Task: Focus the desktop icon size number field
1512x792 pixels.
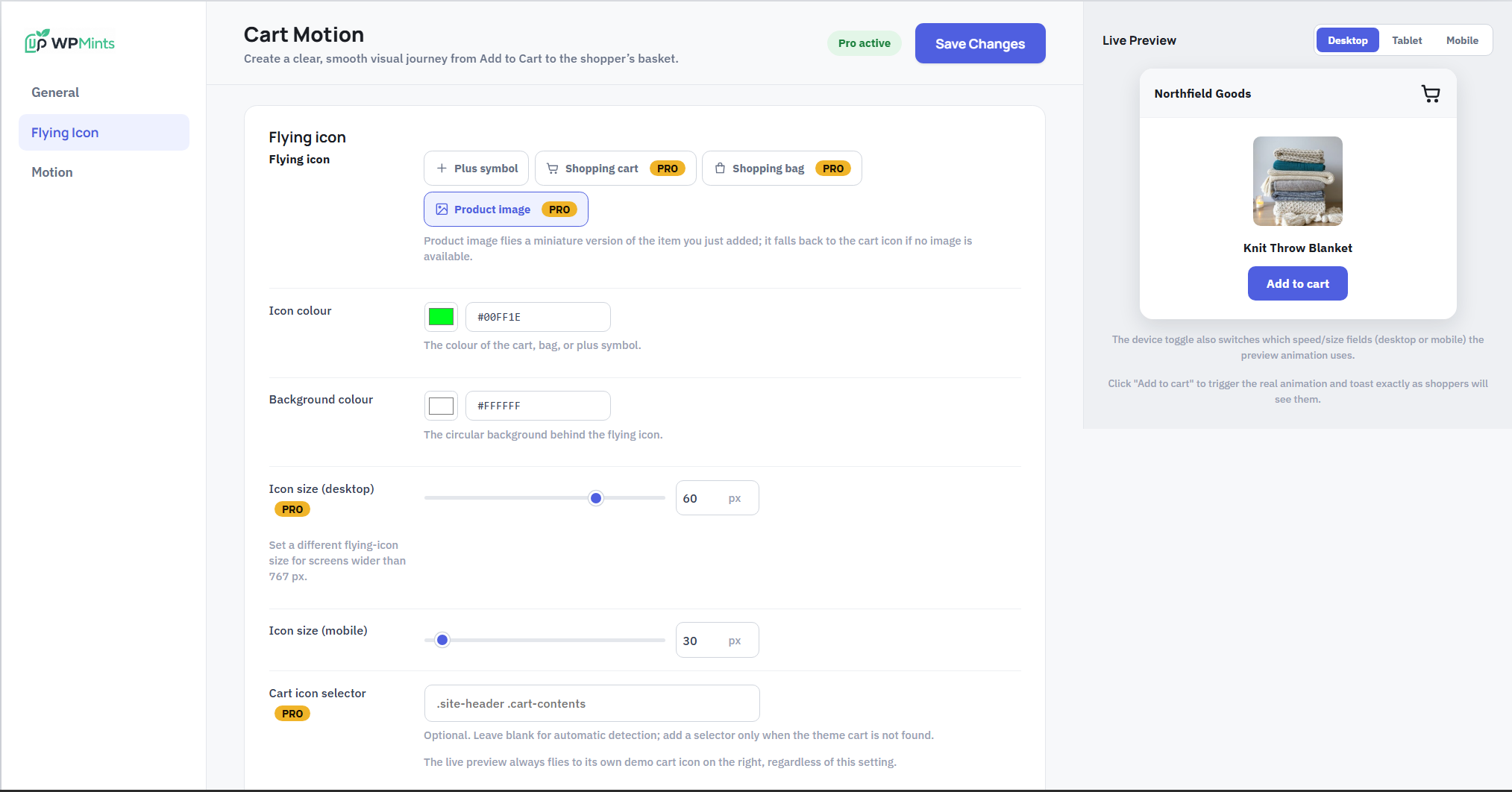Action: point(717,498)
